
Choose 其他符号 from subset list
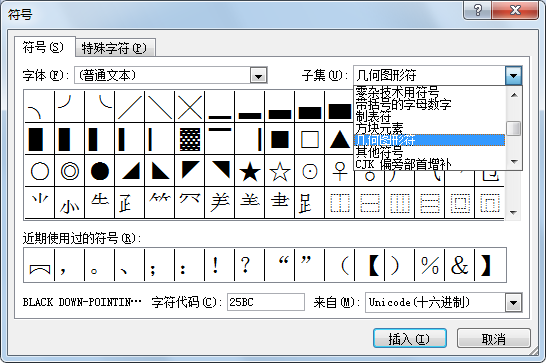(x=429, y=152)
